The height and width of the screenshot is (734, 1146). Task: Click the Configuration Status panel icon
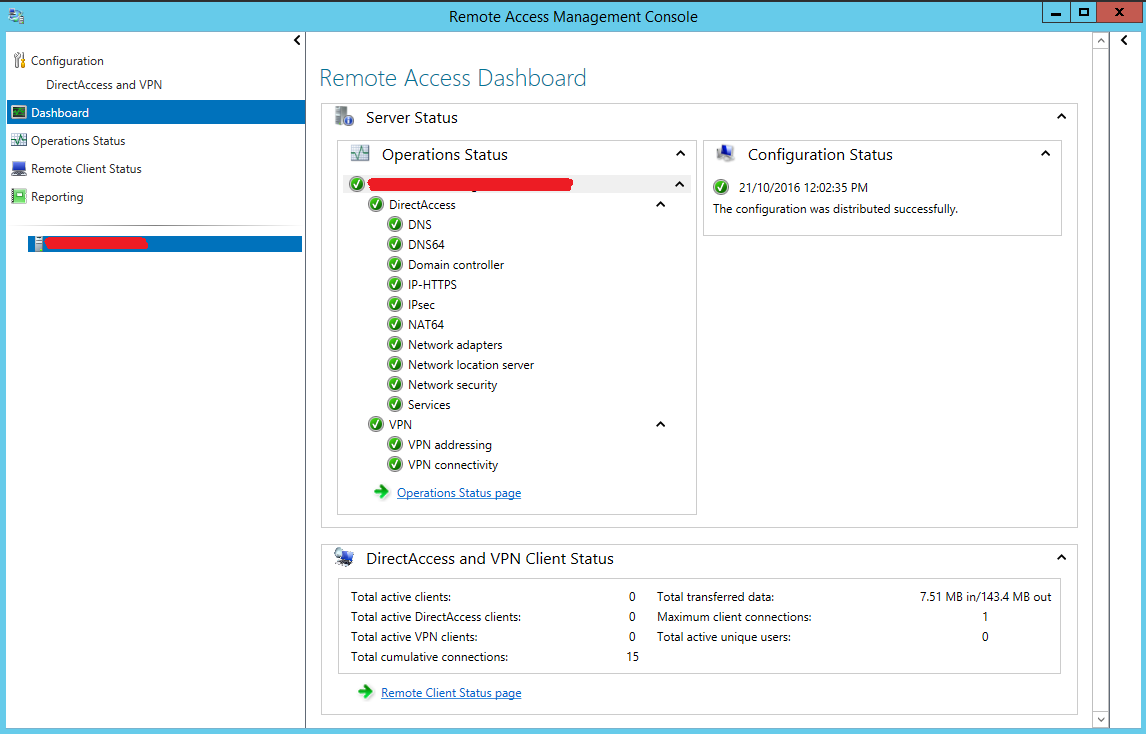click(725, 154)
